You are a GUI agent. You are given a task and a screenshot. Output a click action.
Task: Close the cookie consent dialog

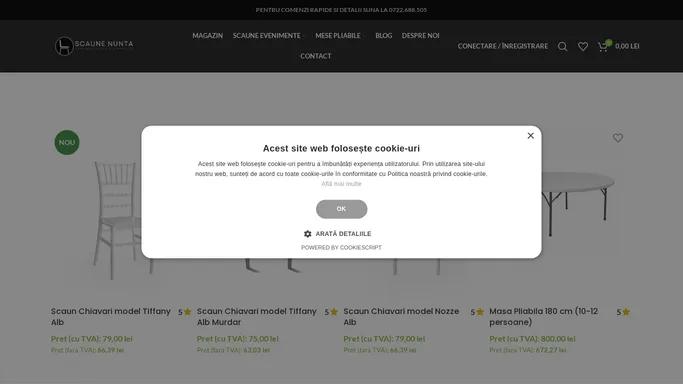pos(531,136)
